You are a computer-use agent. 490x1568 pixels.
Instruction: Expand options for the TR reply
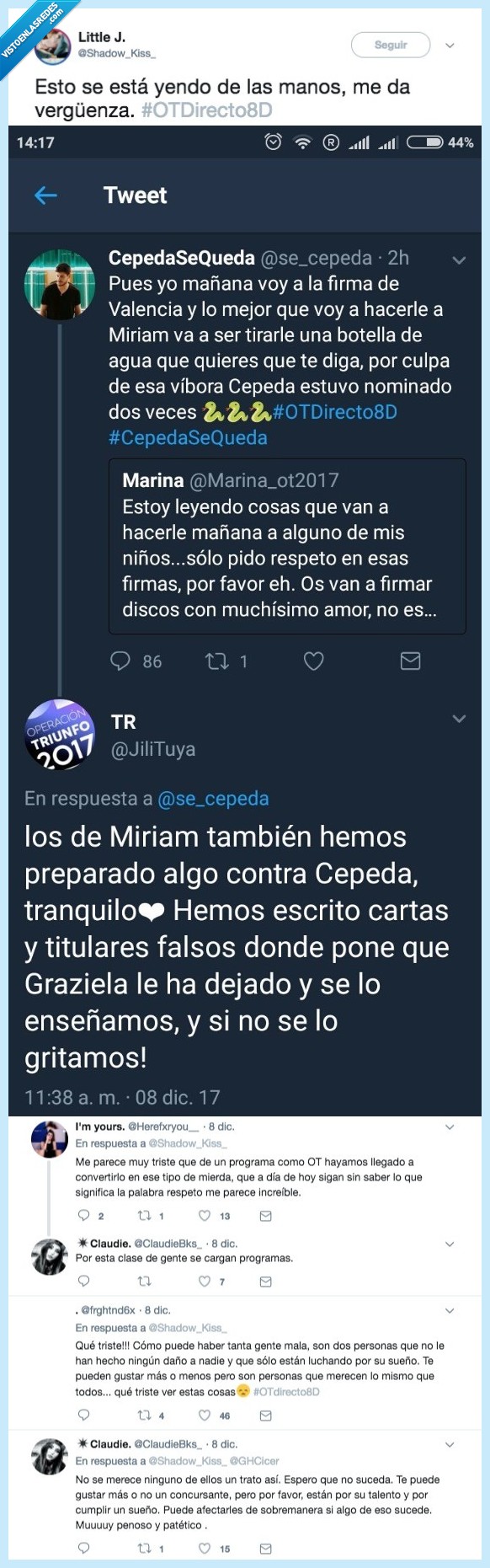click(x=459, y=719)
